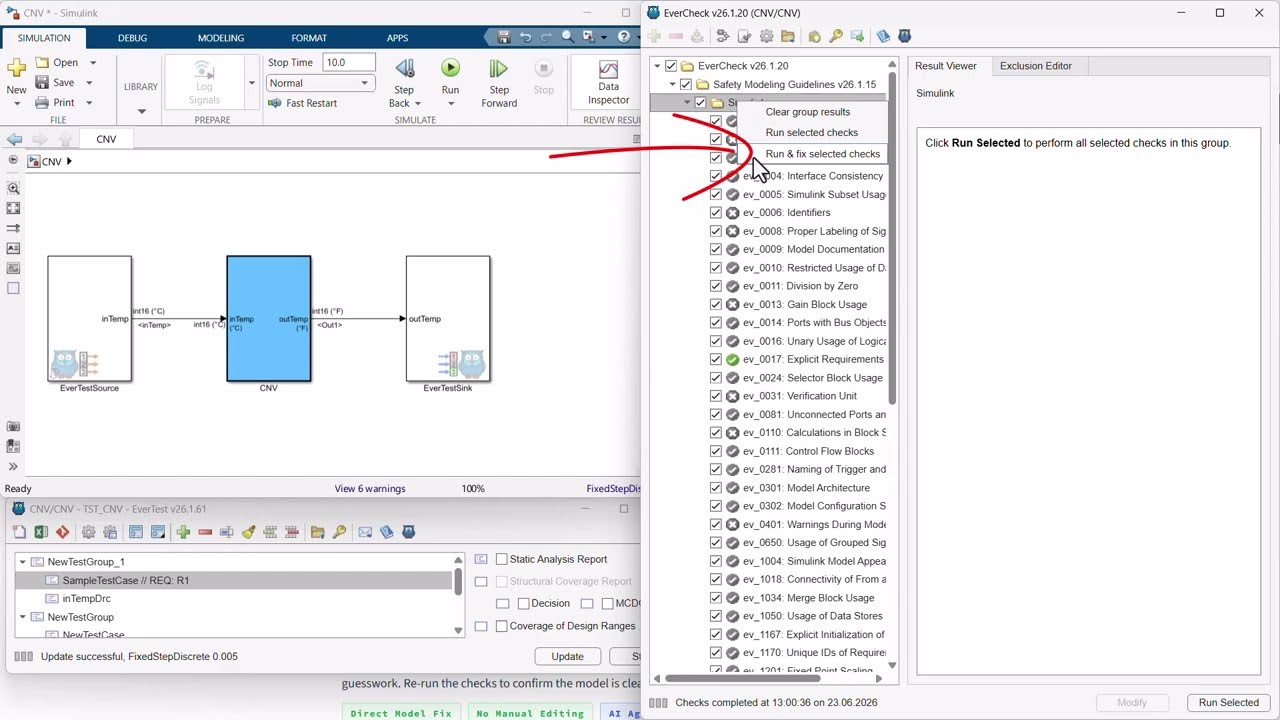Expand the Save dropdown arrow
The width and height of the screenshot is (1280, 720).
point(88,82)
